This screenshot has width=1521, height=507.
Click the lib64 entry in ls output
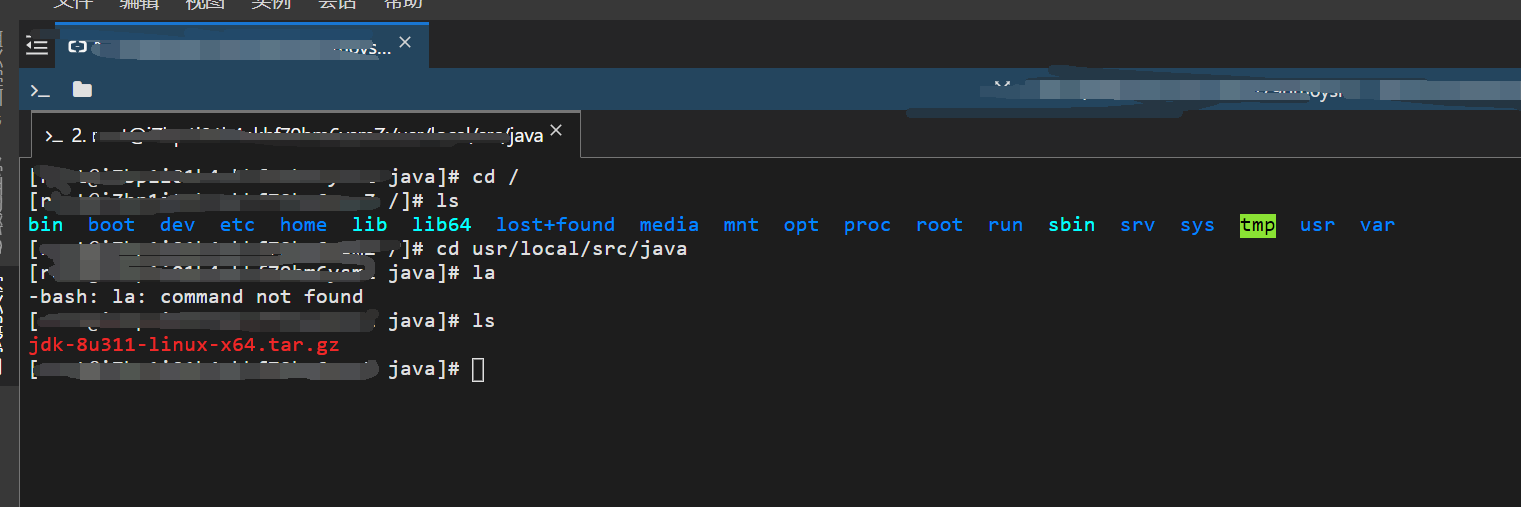click(441, 225)
